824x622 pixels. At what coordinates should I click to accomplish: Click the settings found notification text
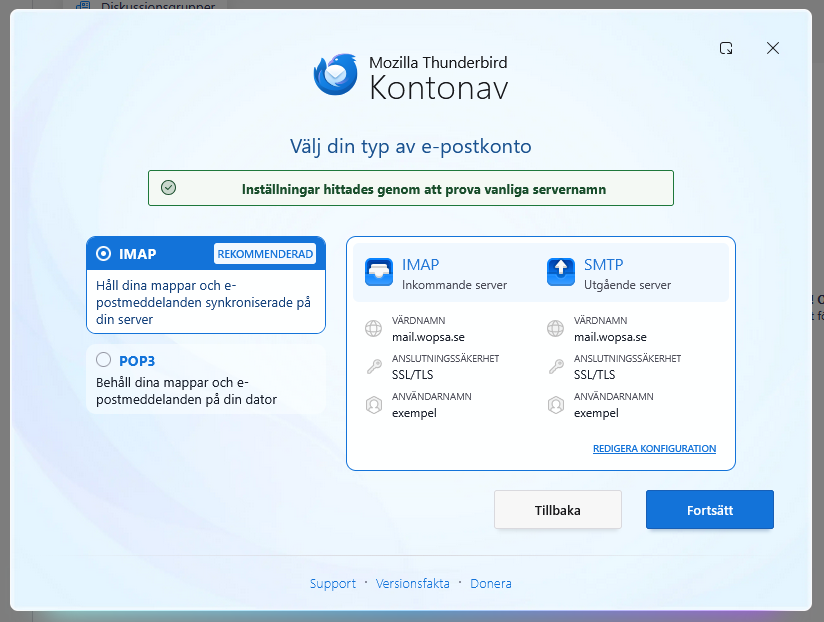[x=424, y=189]
